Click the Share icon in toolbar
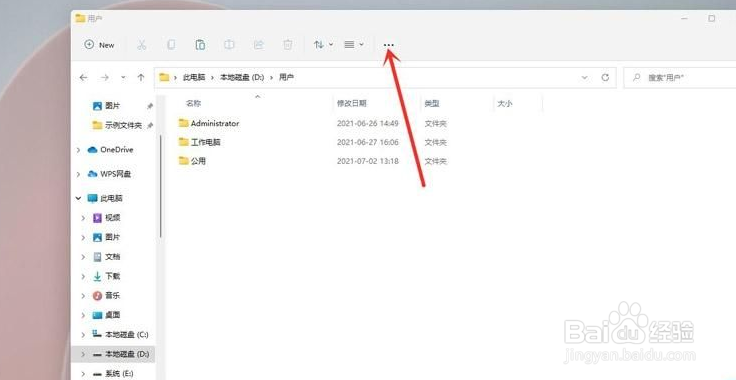This screenshot has height=380, width=736. coord(258,45)
